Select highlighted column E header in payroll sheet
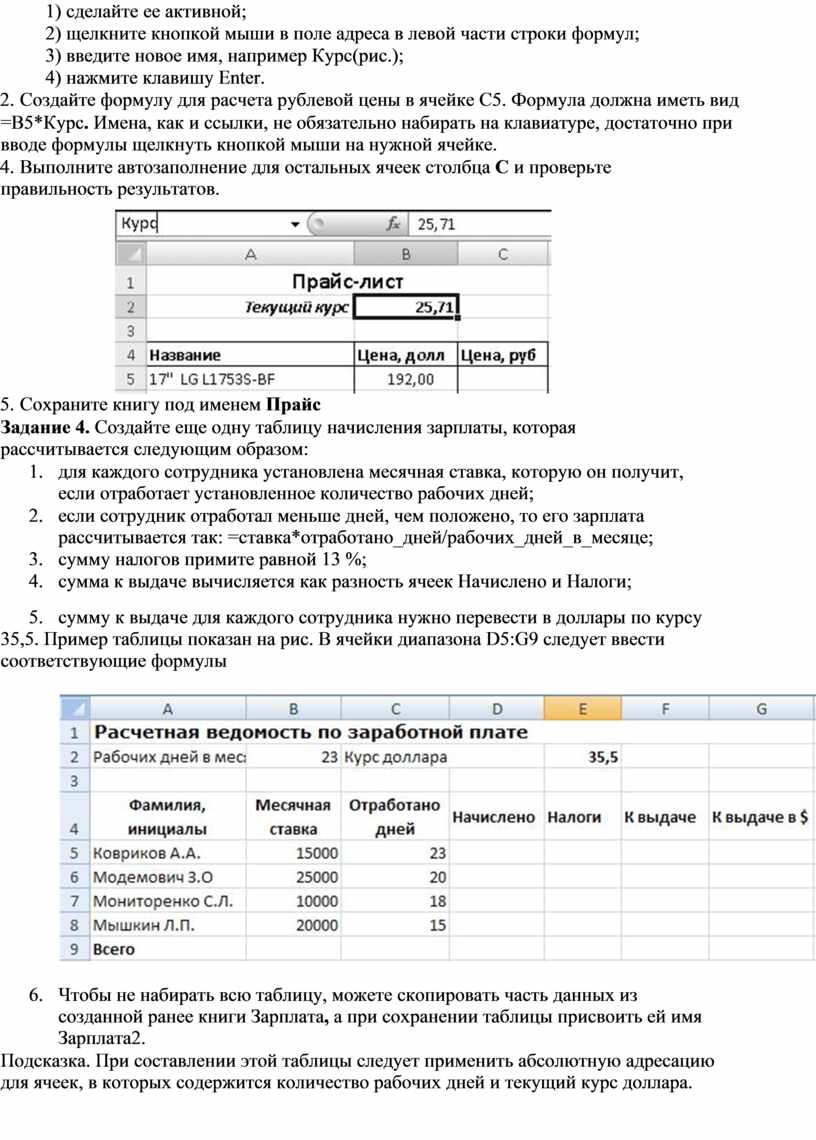This screenshot has height=1140, width=816. click(x=583, y=708)
